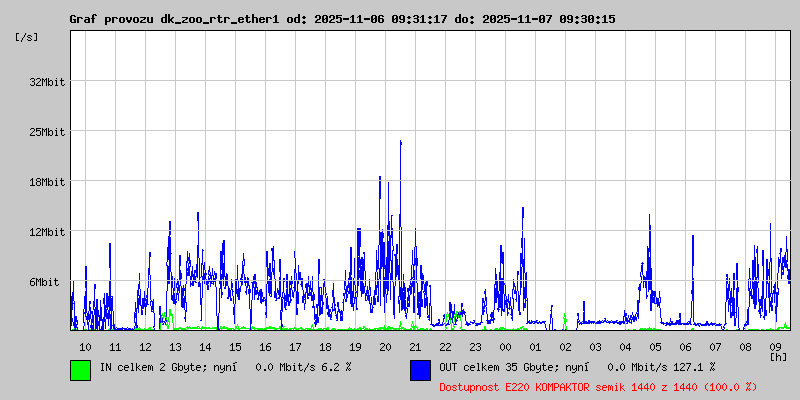Click the 6Mbit y-axis label
The width and height of the screenshot is (800, 400).
(x=44, y=282)
